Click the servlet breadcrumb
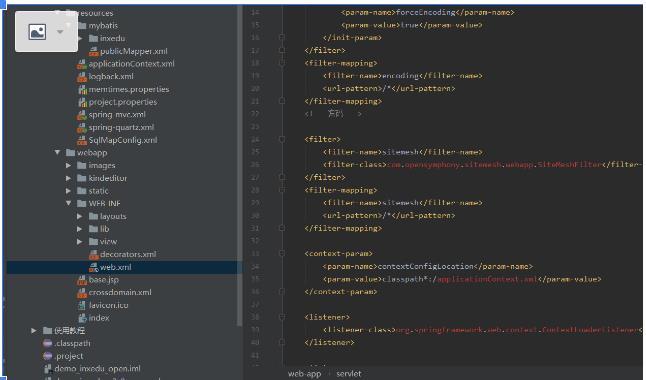Screen dimensions: 646x380 pyautogui.click(x=349, y=373)
